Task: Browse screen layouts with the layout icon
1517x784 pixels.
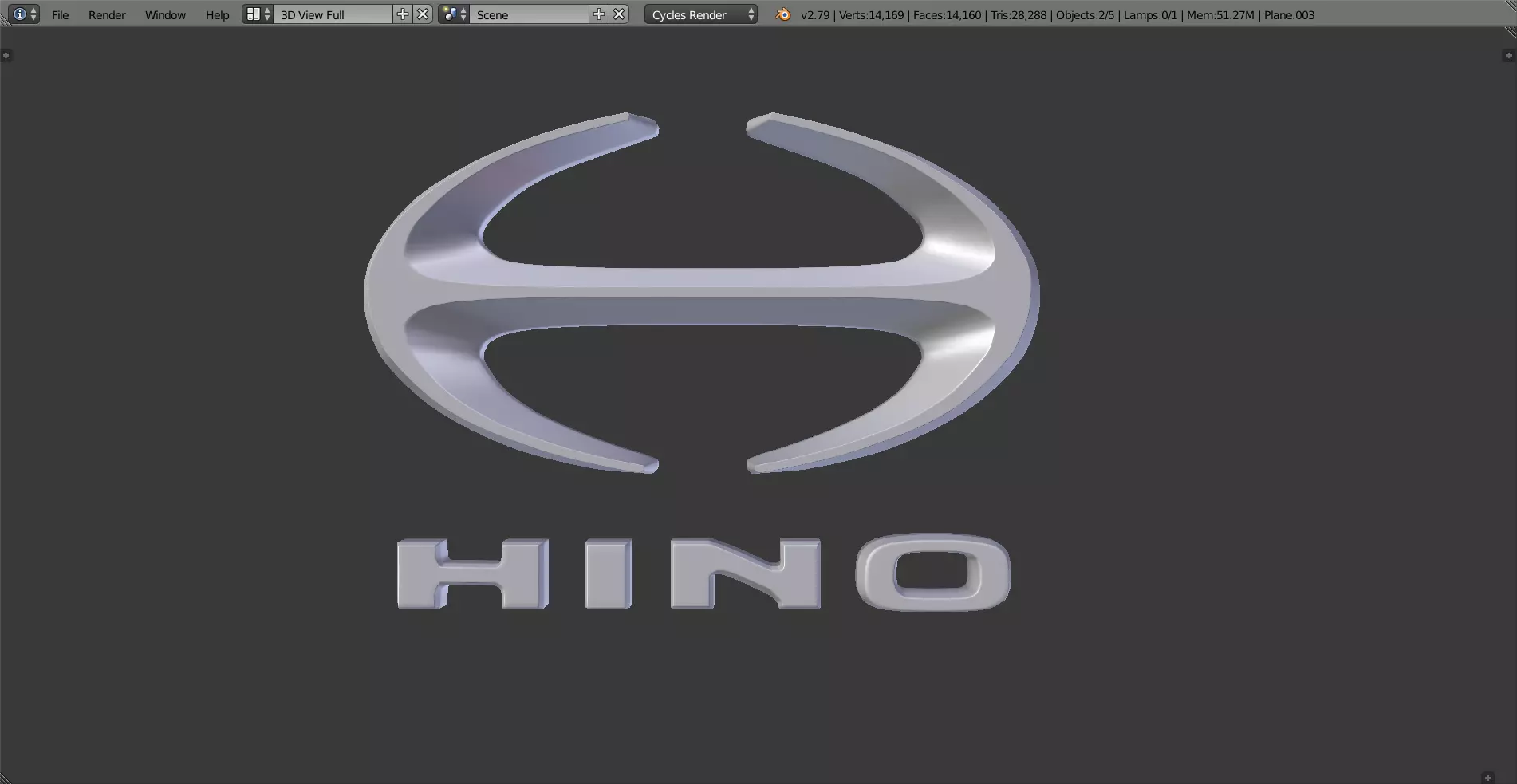Action: (258, 14)
